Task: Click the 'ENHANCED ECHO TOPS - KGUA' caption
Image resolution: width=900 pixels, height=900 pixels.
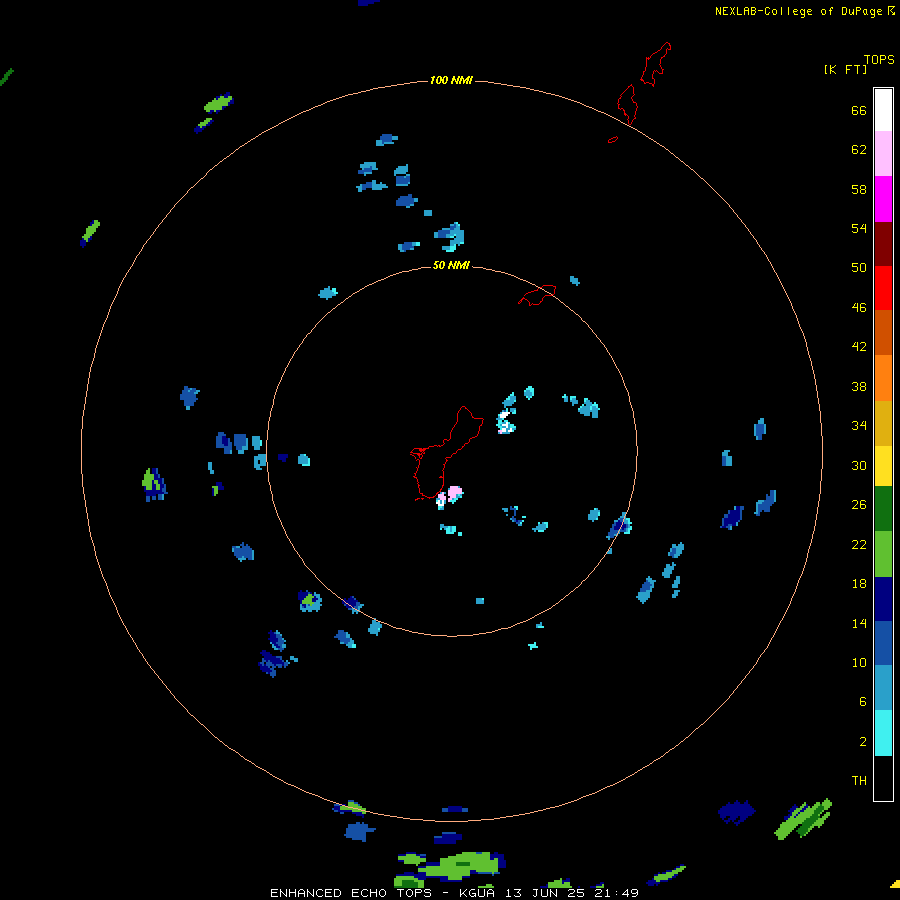Action: point(385,893)
